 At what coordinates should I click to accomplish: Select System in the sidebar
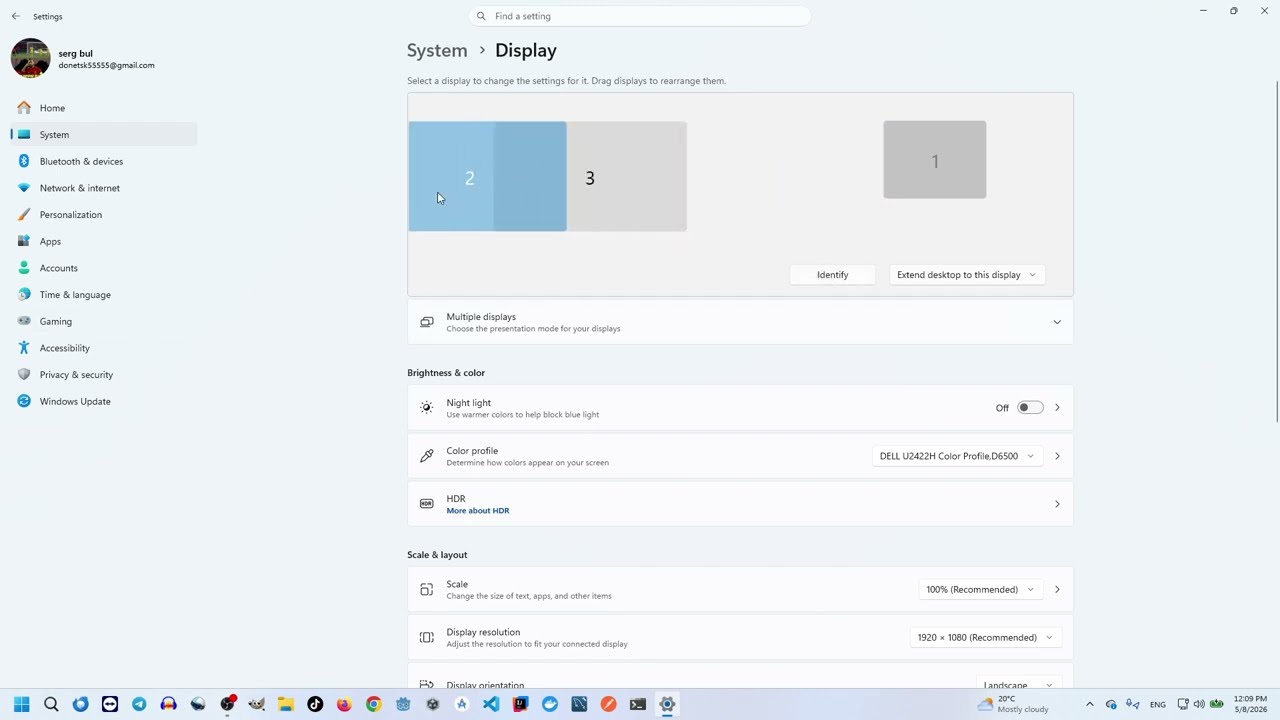point(104,134)
